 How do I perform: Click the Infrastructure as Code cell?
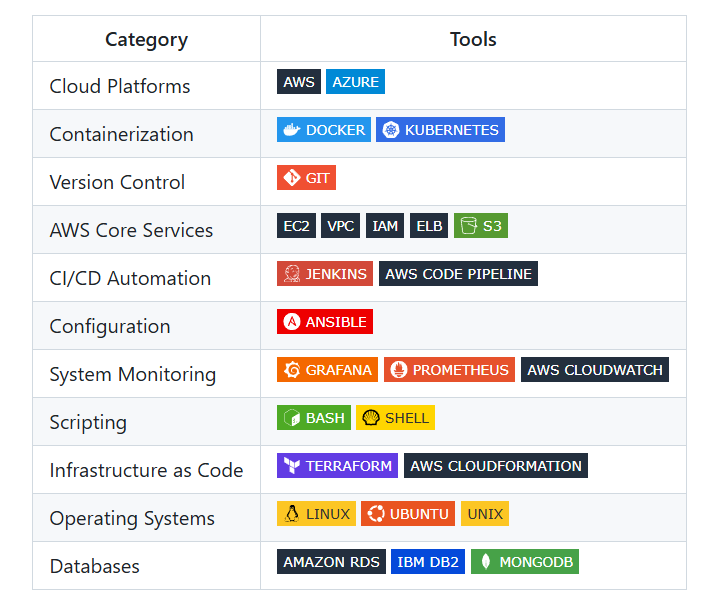[x=146, y=470]
